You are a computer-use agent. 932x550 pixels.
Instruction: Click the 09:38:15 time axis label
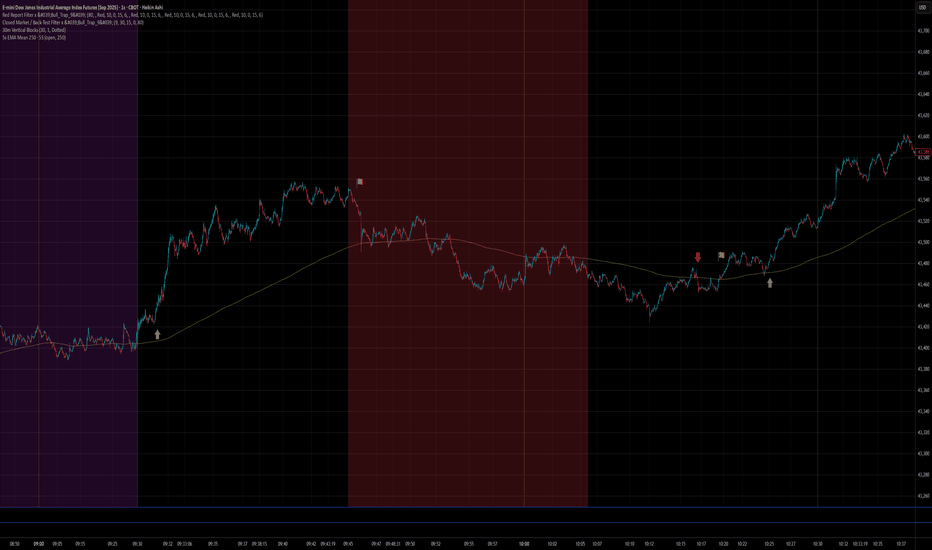(259, 544)
